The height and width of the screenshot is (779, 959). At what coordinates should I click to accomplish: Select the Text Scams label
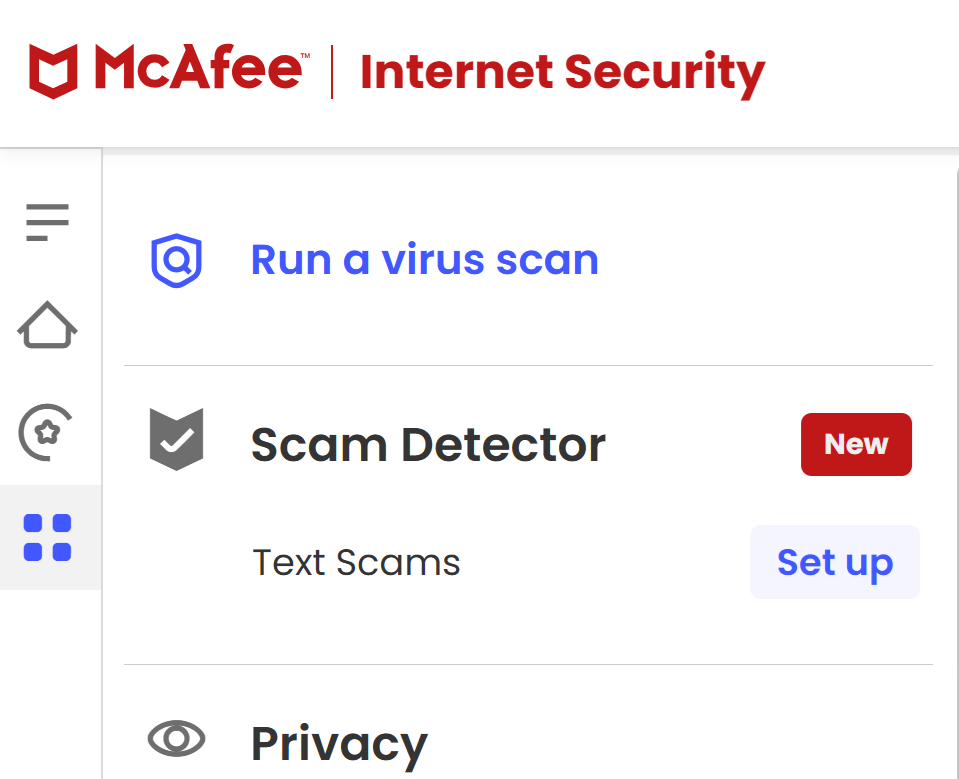tap(356, 562)
